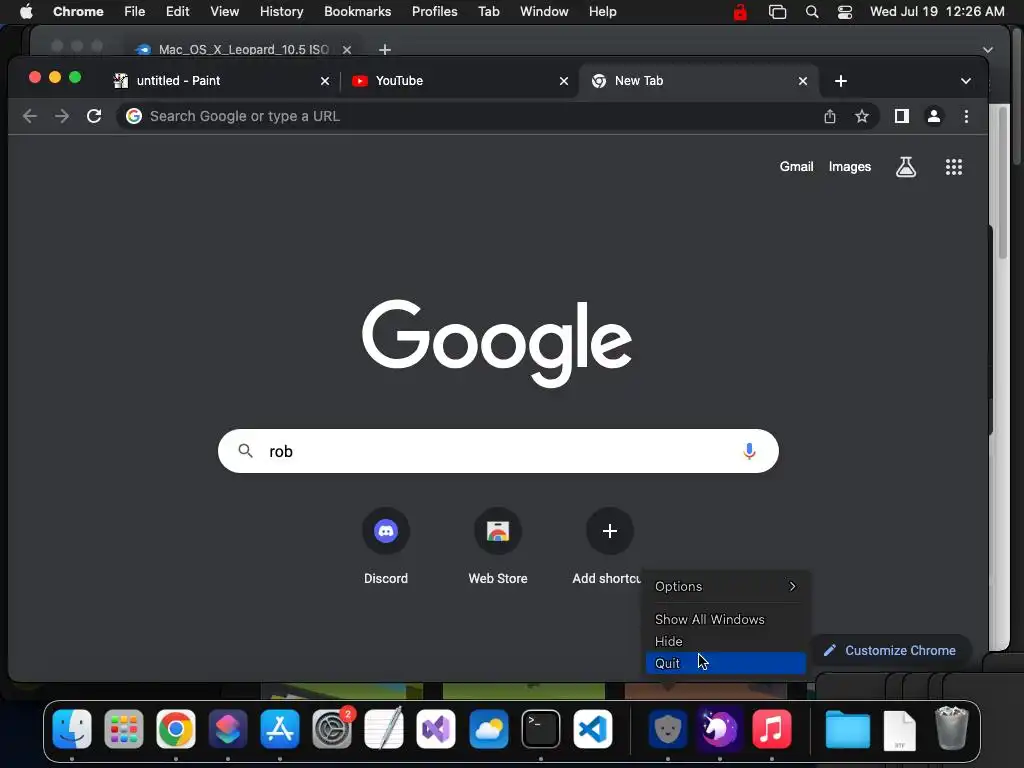Viewport: 1024px width, 768px height.
Task: Open Search Labs flask icon
Action: tap(906, 167)
